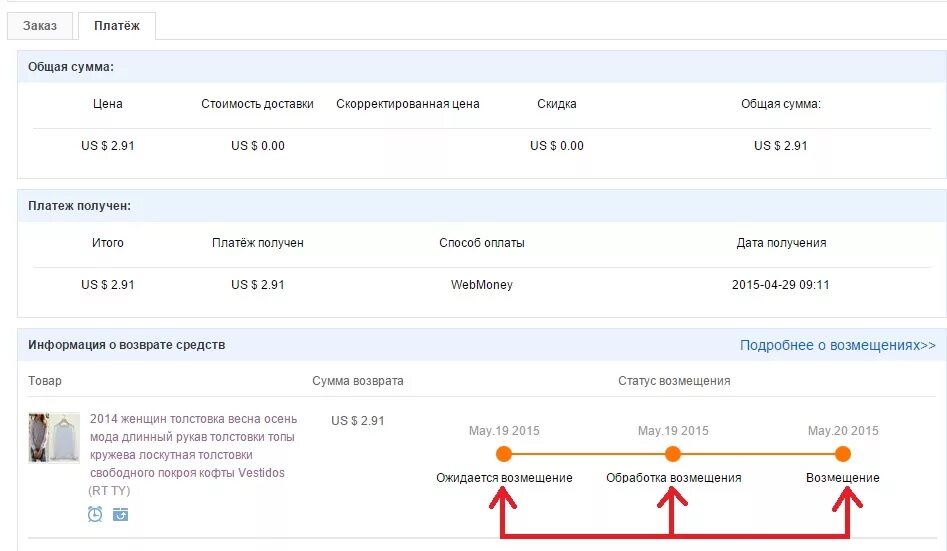
Task: Click the US $ 2.91 refund amount
Action: point(358,420)
